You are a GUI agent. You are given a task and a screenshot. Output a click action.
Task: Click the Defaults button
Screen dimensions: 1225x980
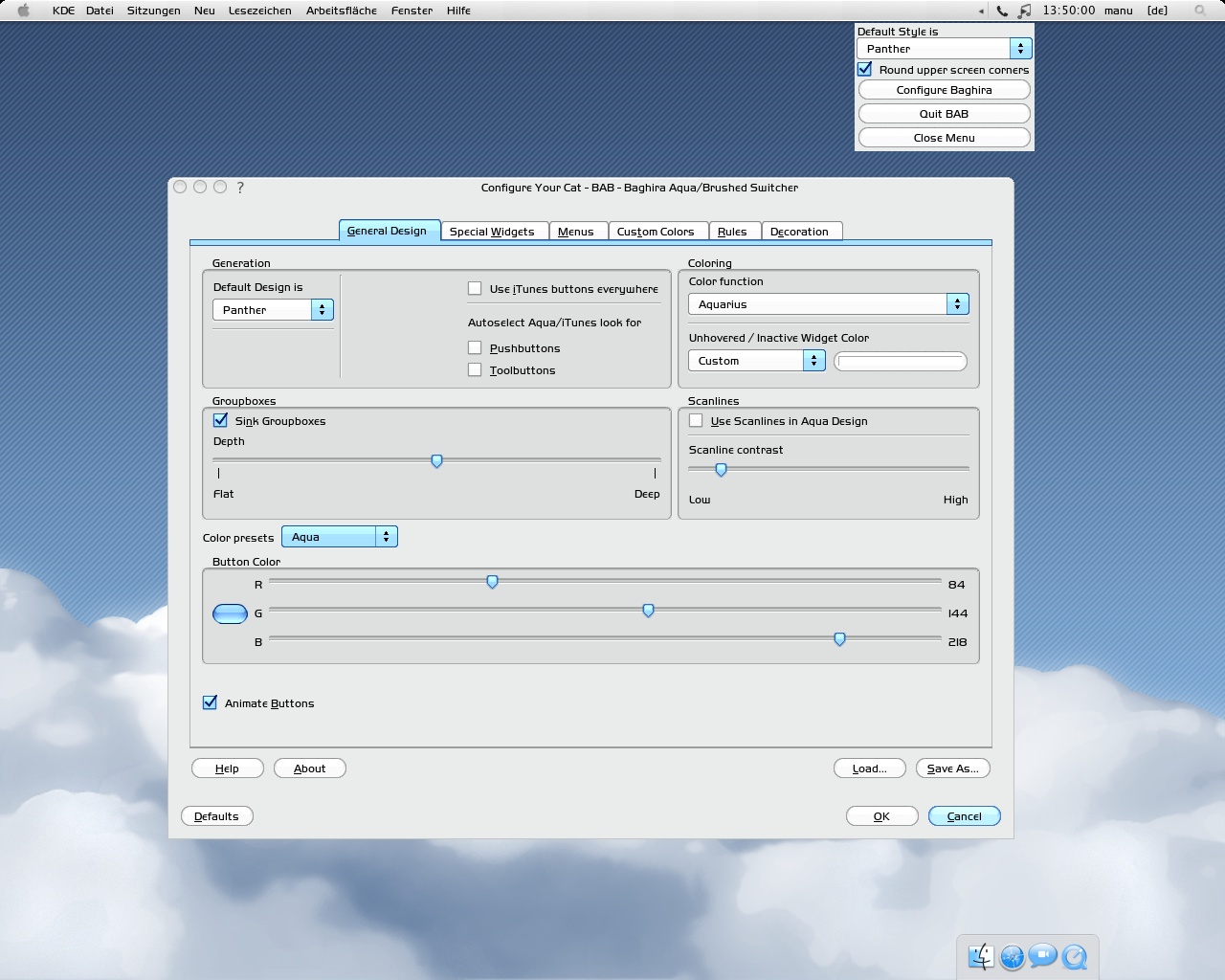(x=217, y=816)
